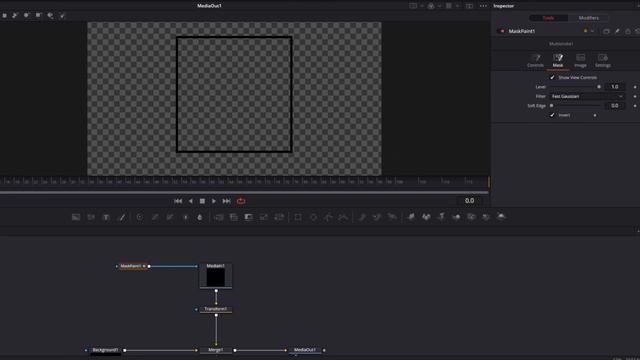Add an Image Plane 3D node

pos(411,217)
